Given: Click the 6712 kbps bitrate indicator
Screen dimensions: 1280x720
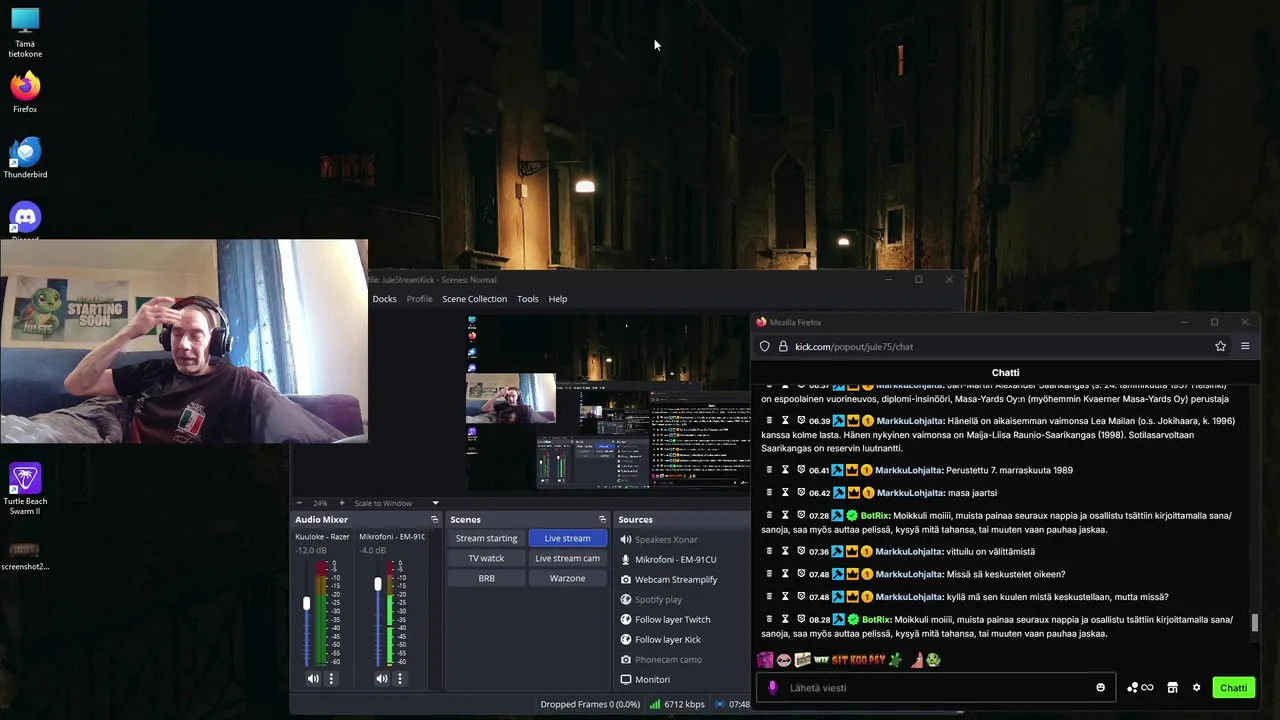Looking at the screenshot, I should click(x=677, y=704).
